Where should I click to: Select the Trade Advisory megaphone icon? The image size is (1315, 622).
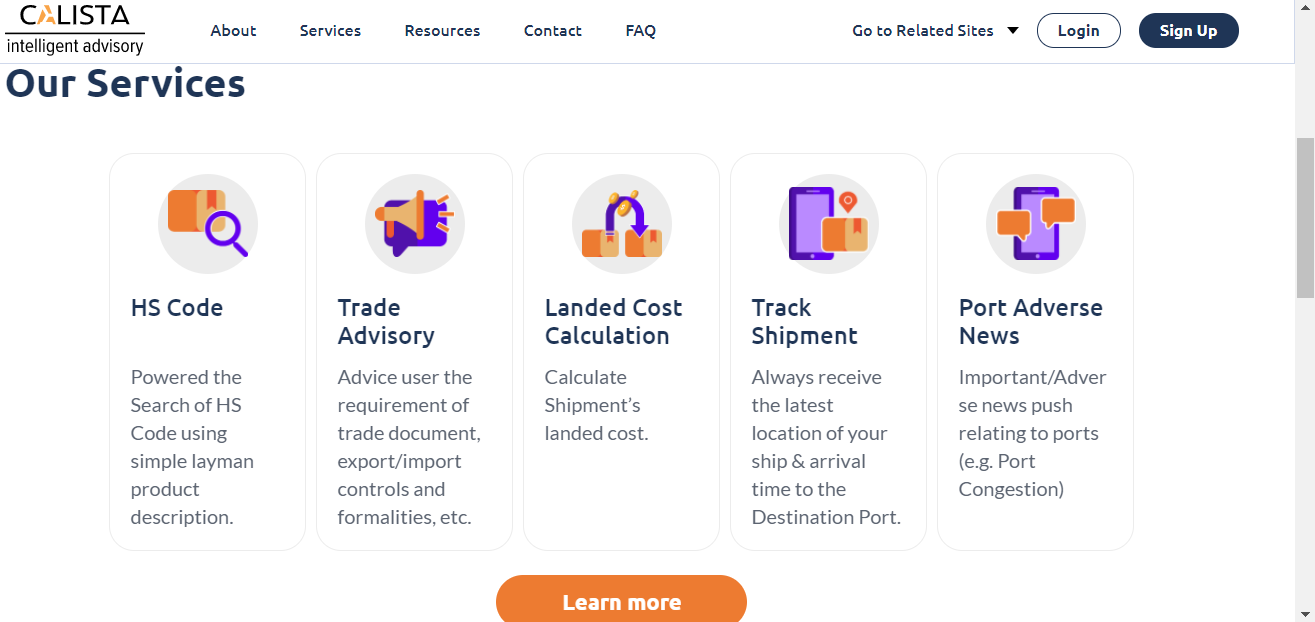pos(415,224)
